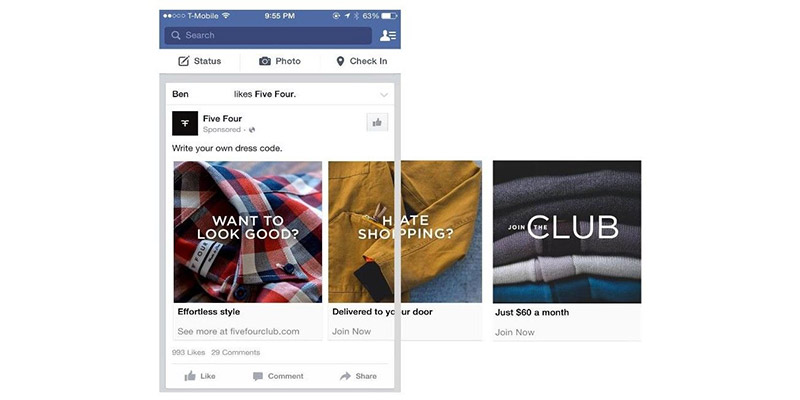Open the Five Four page name link
Image resolution: width=800 pixels, height=400 pixels.
[222, 118]
